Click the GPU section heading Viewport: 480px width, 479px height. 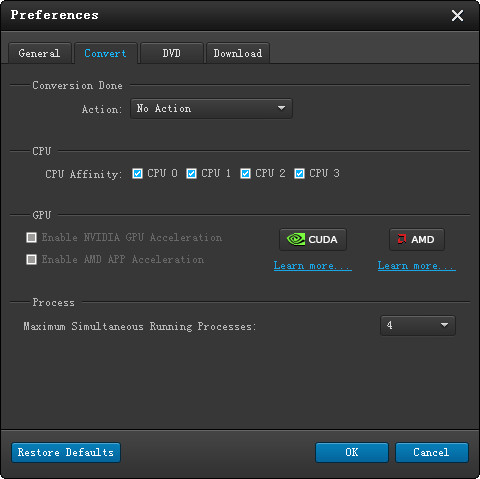click(42, 215)
